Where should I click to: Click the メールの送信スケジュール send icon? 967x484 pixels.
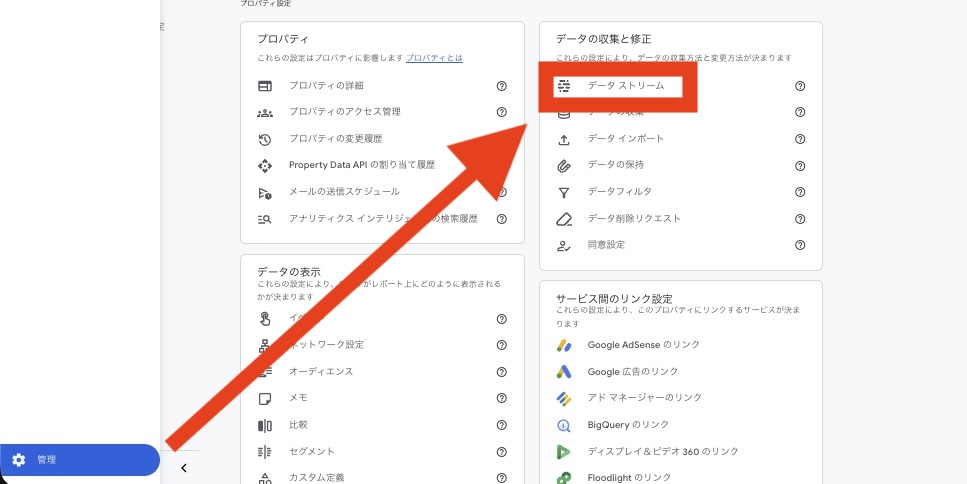265,193
